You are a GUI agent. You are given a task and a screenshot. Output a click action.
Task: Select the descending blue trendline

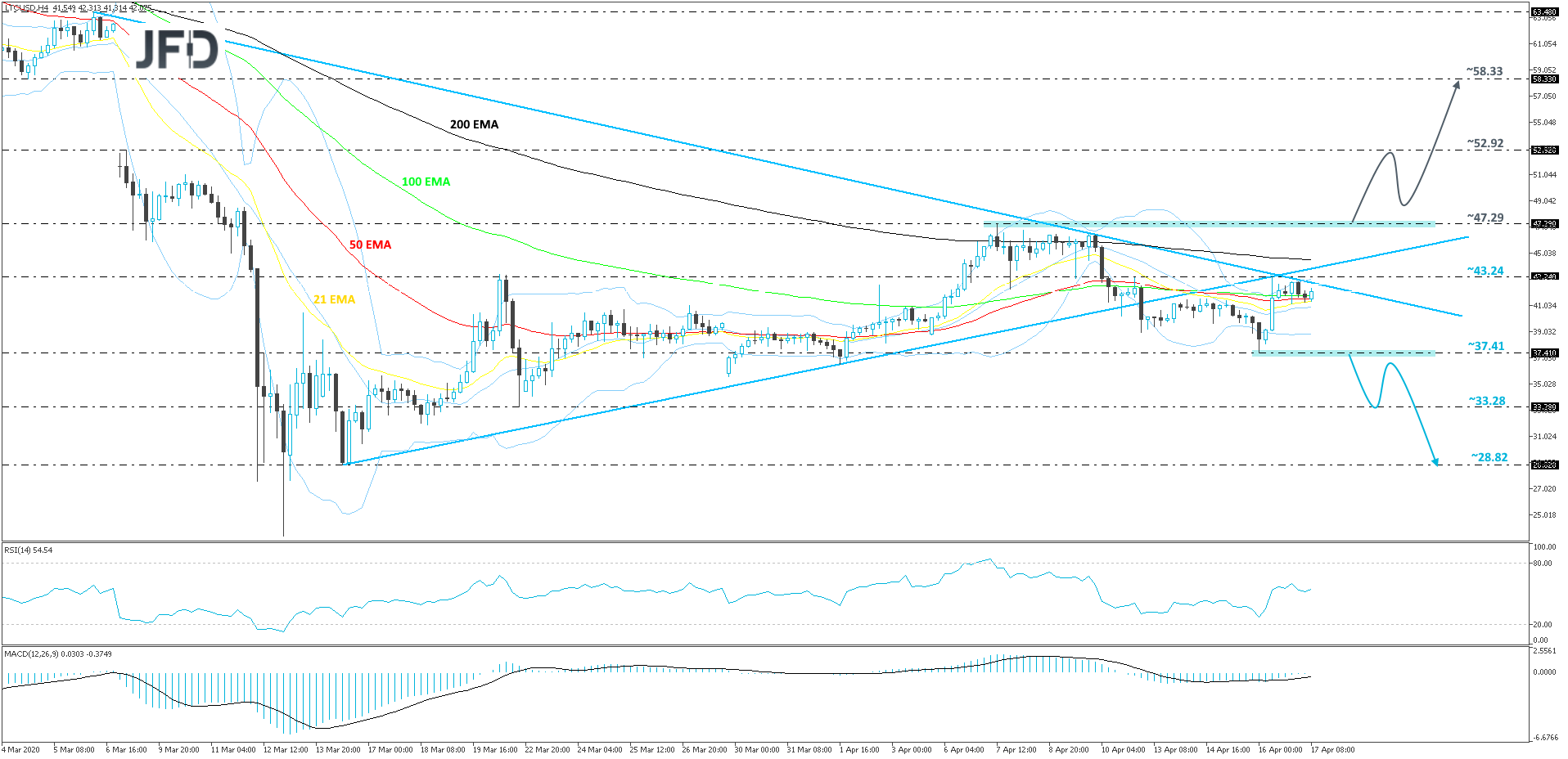point(655,136)
